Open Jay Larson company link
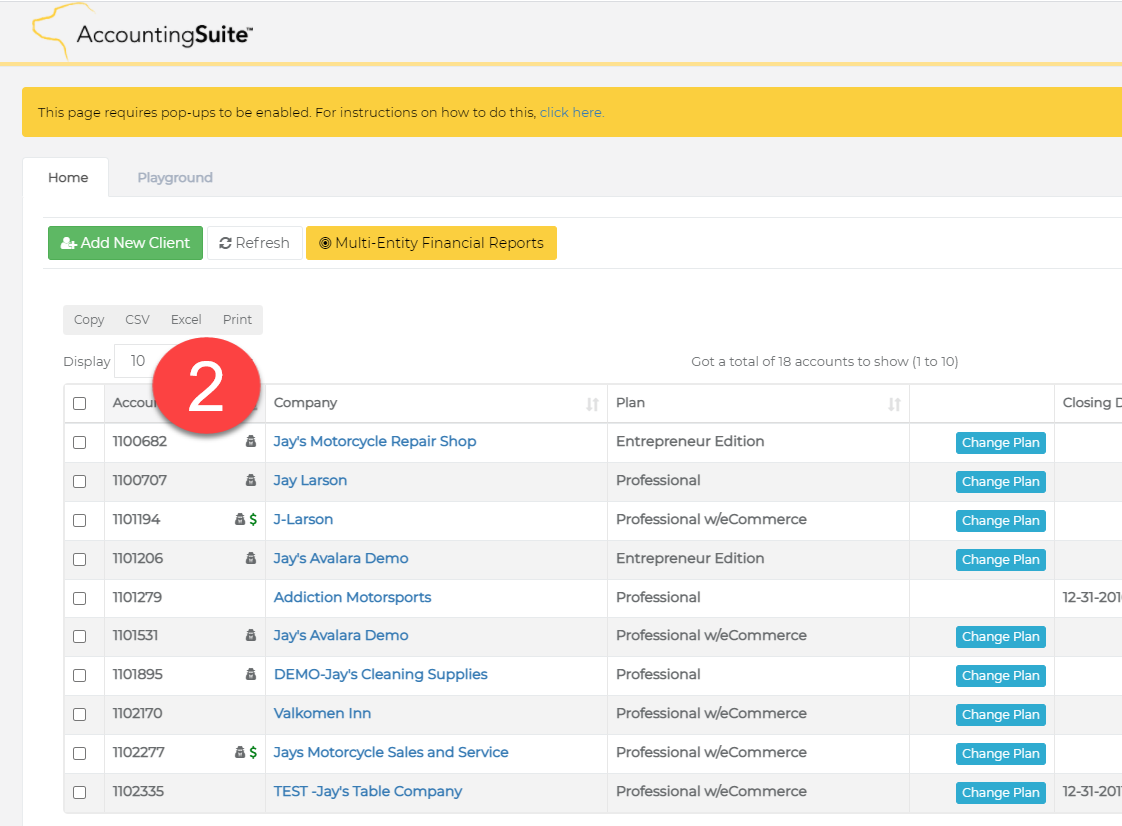Image resolution: width=1122 pixels, height=826 pixels. click(310, 480)
